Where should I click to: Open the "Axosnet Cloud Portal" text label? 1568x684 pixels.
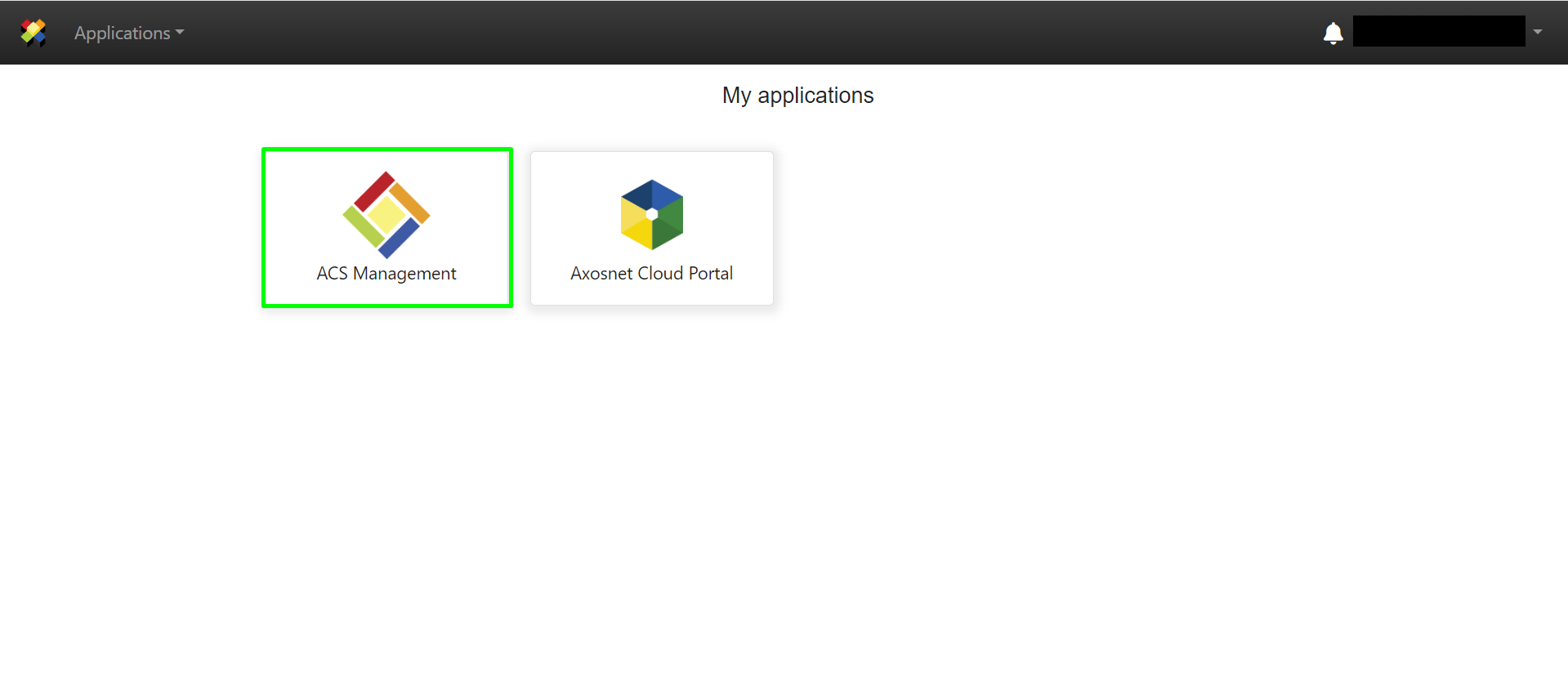click(651, 274)
